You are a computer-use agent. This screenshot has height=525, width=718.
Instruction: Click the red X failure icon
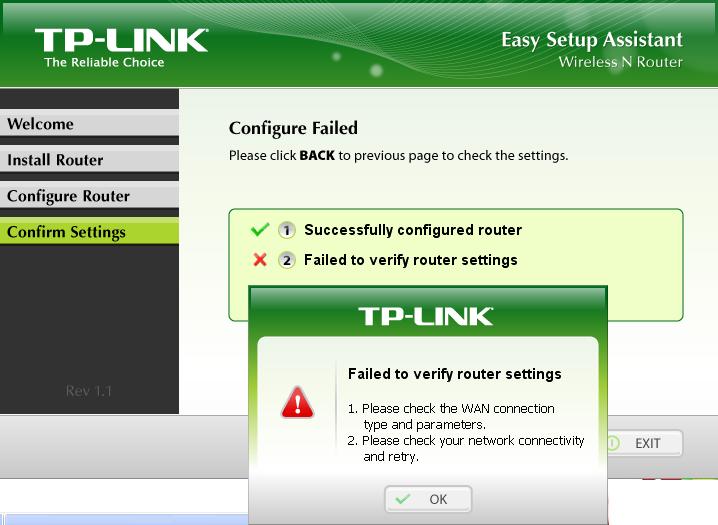(260, 260)
